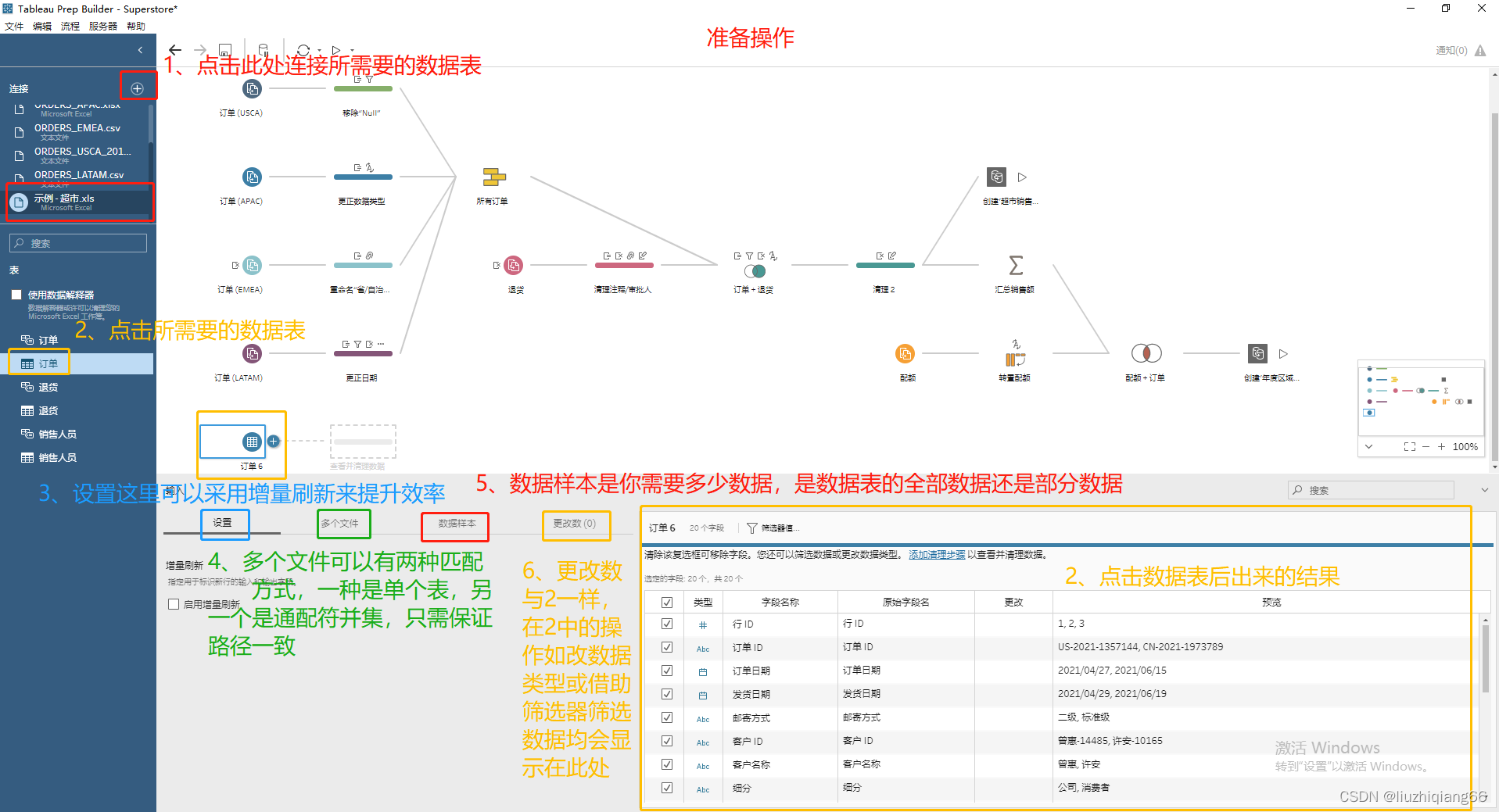Uncheck the 发货日期 field checkbox
This screenshot has width=1499, height=812.
coord(667,694)
